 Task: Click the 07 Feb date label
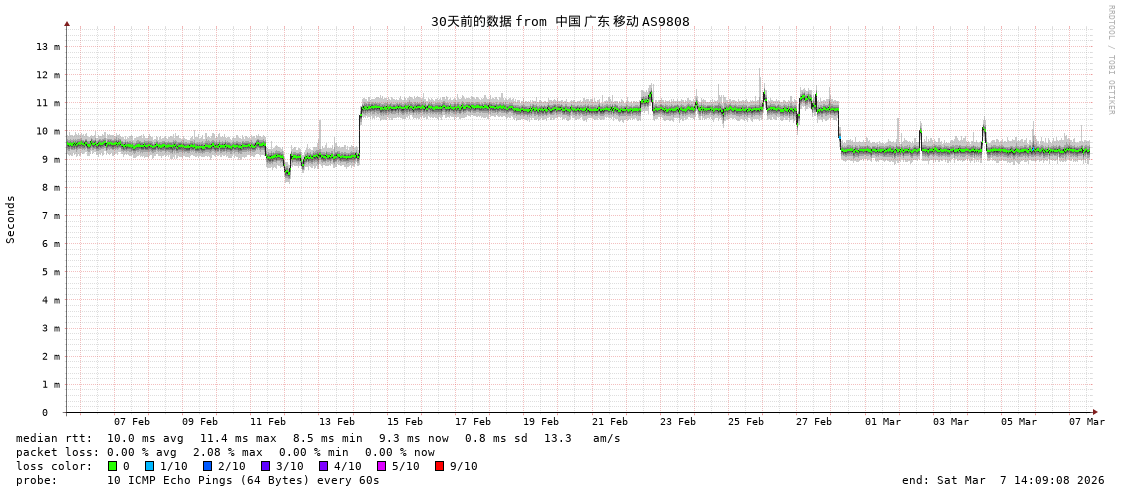[x=131, y=422]
